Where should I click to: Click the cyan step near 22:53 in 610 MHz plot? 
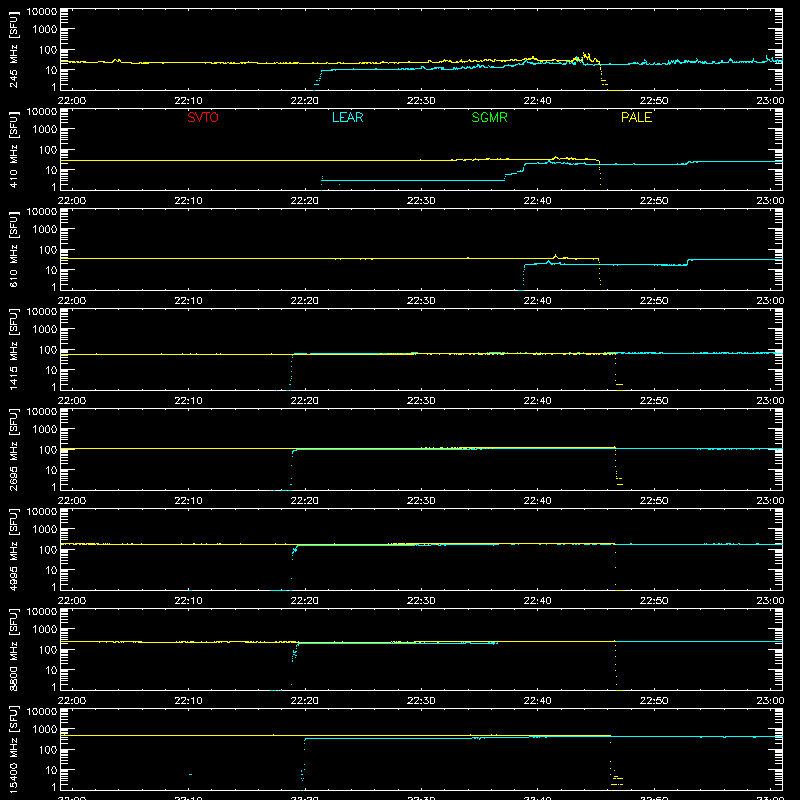point(688,262)
